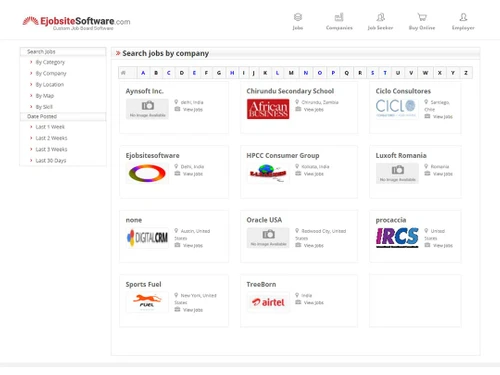Open the Luxoft Romania title
The image size is (500, 375).
tap(401, 156)
